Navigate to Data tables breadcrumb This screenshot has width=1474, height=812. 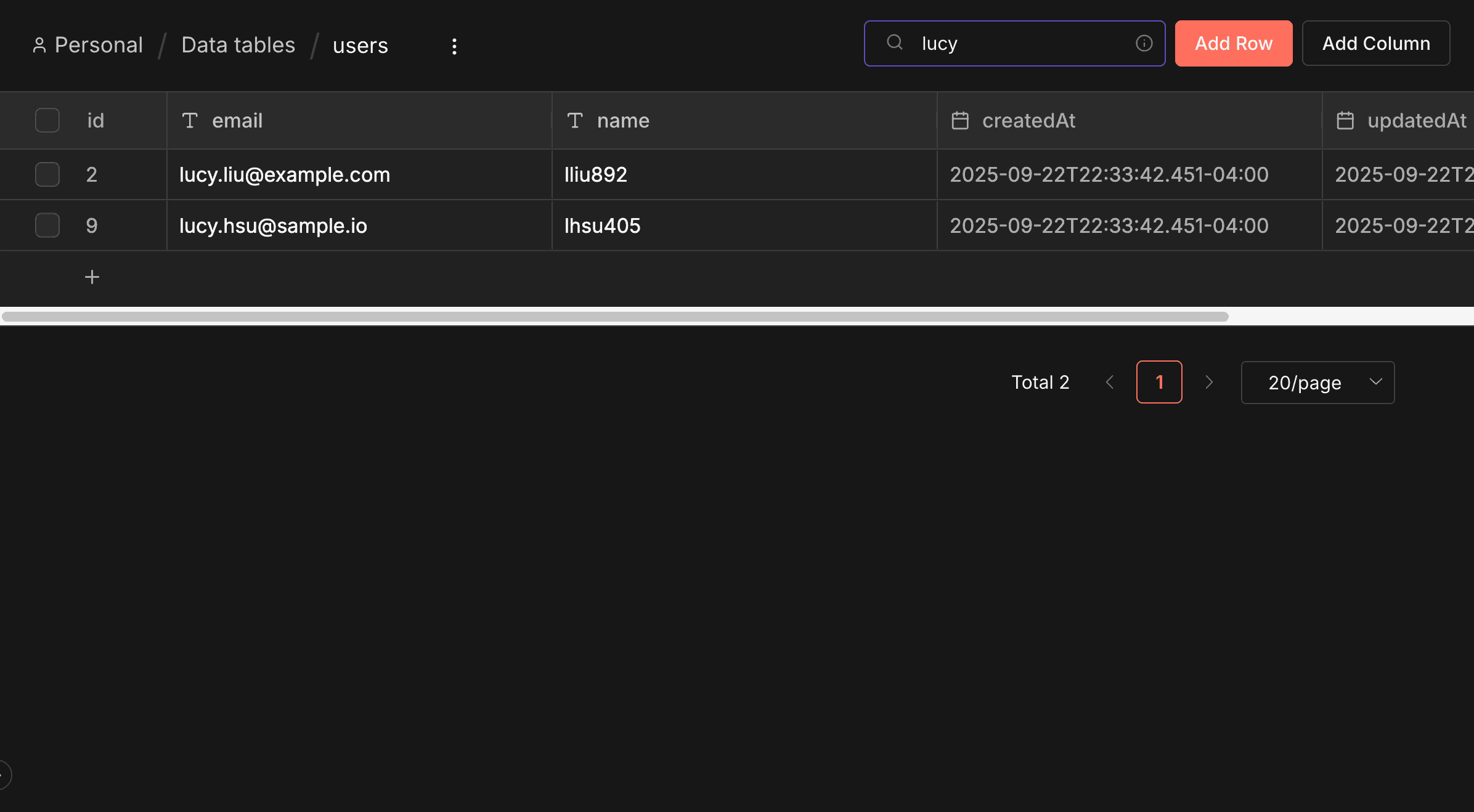pyautogui.click(x=238, y=44)
